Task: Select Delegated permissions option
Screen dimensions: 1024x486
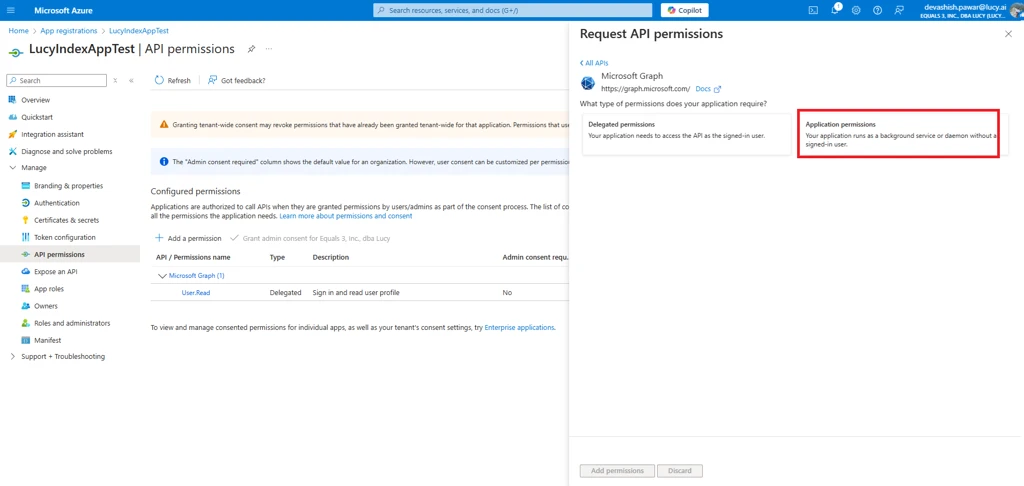Action: [688, 134]
